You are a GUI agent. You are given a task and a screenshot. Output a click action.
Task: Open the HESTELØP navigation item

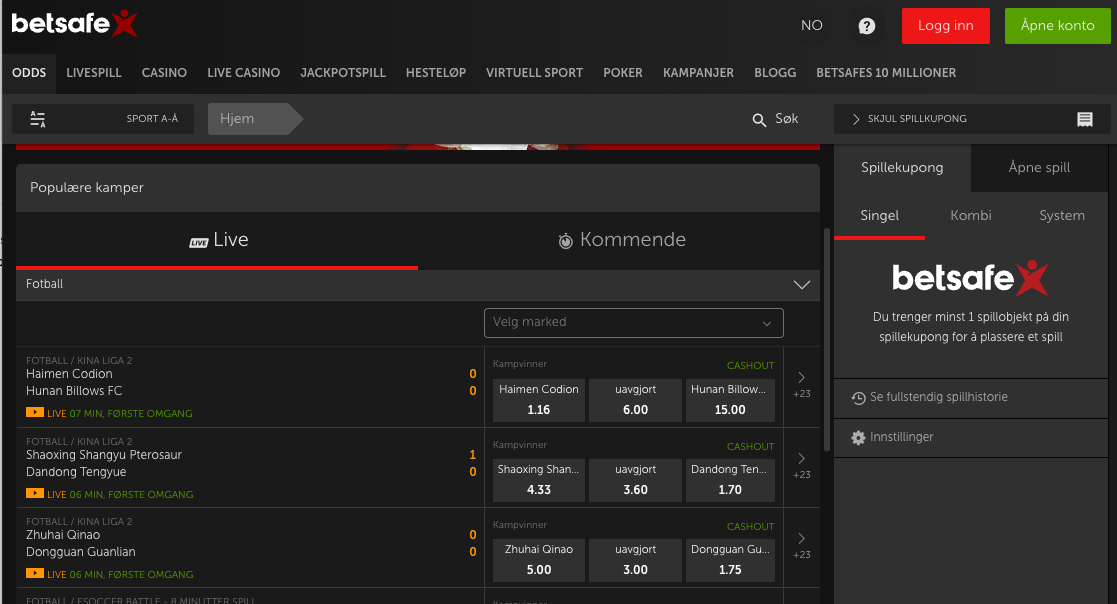(436, 73)
